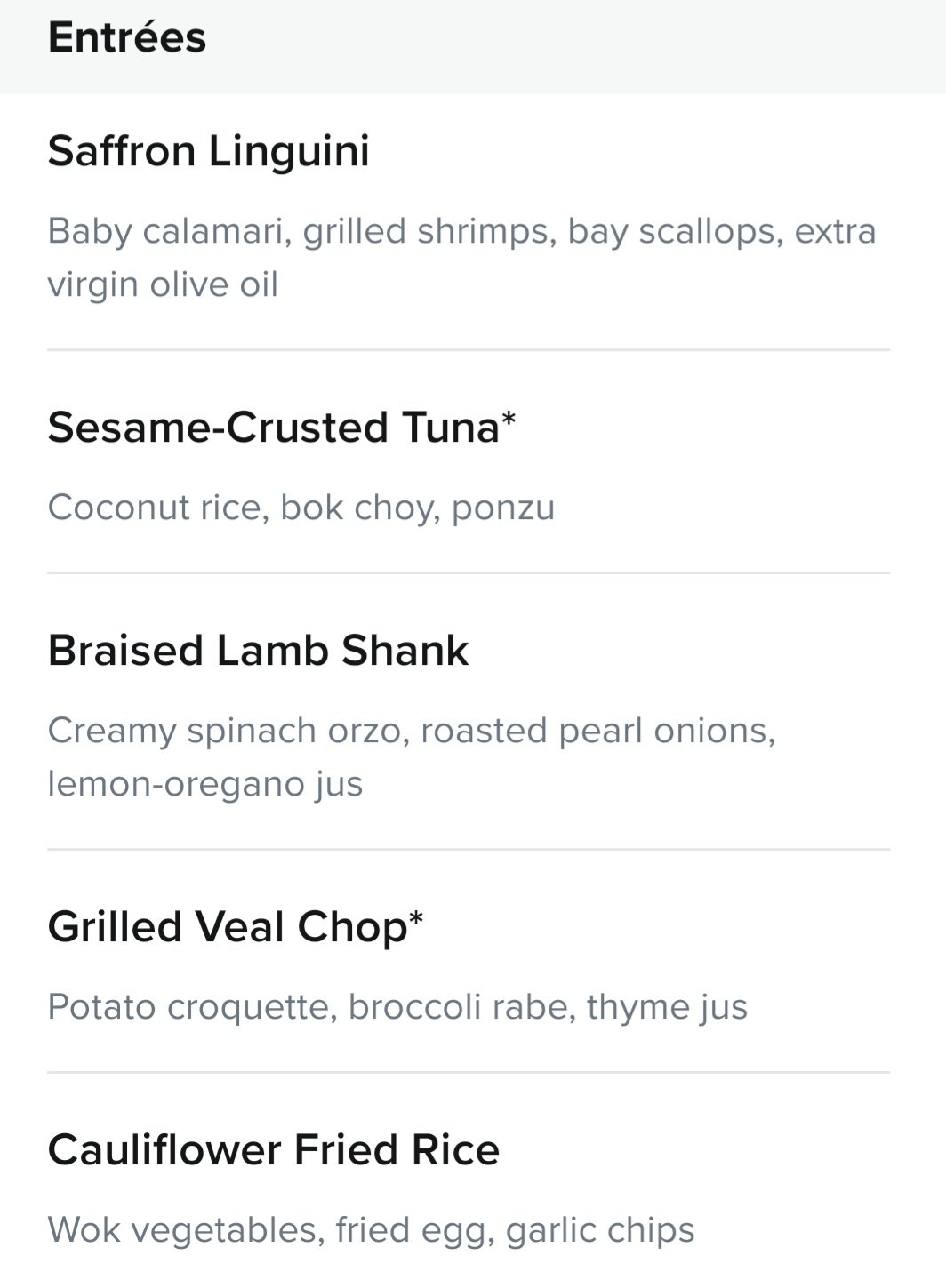Tap the asterisk after Grilled Veal Chop
Image resolution: width=946 pixels, height=1288 pixels.
416,919
